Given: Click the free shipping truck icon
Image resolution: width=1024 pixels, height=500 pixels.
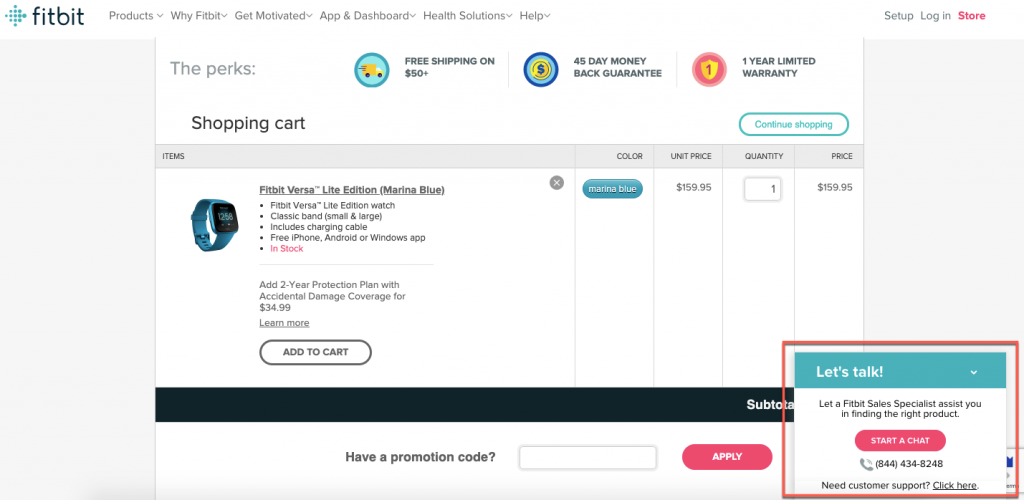Looking at the screenshot, I should coord(372,70).
